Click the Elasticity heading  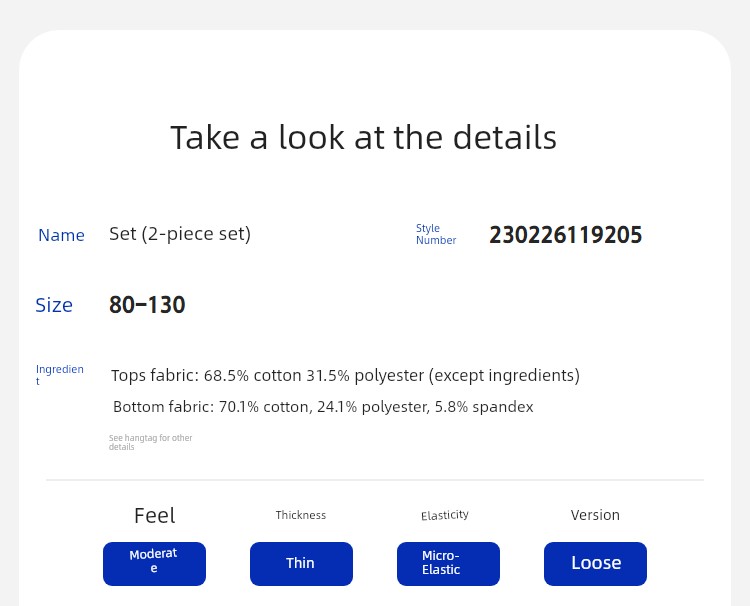pos(445,515)
